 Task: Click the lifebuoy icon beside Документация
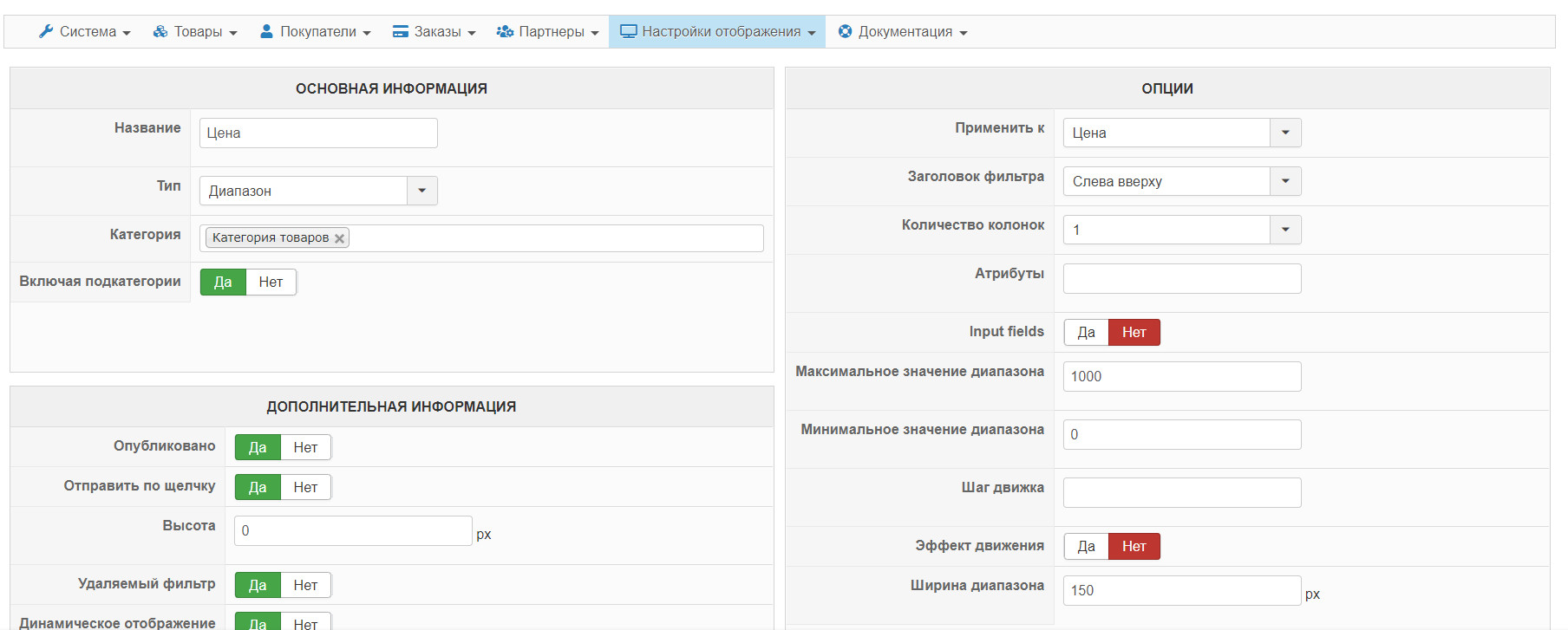pyautogui.click(x=845, y=31)
